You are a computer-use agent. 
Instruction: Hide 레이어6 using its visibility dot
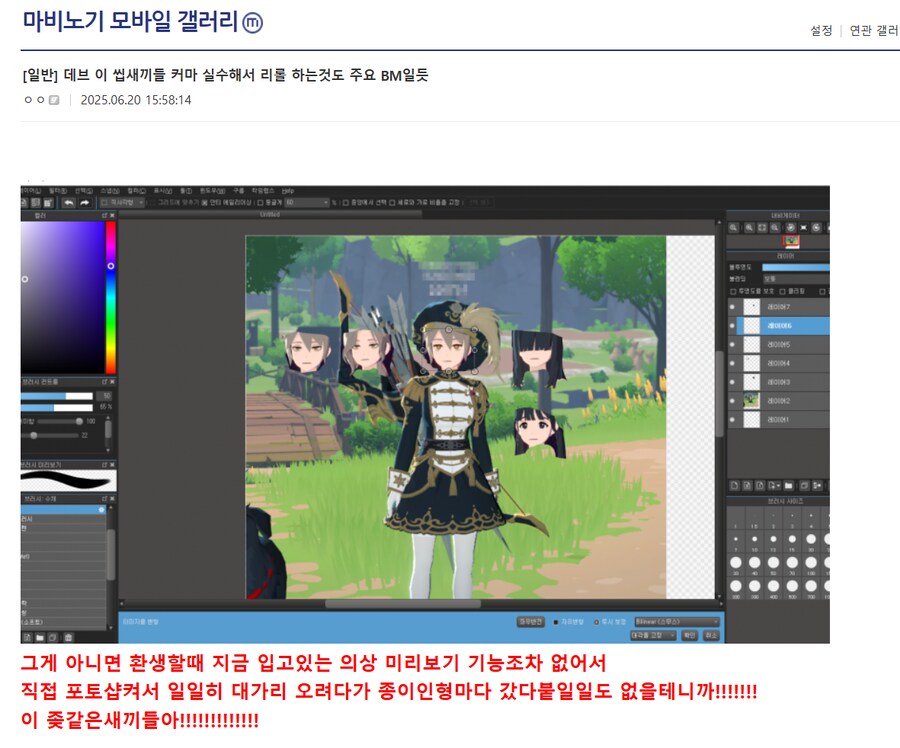[732, 325]
